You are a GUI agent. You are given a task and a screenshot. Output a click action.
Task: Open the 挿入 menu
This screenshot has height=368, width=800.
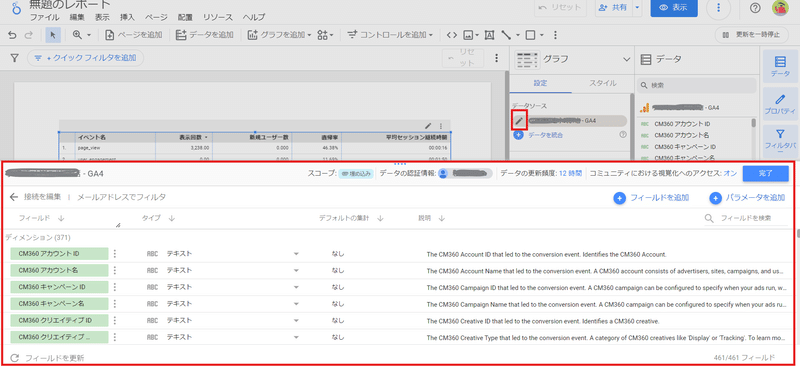click(x=127, y=17)
